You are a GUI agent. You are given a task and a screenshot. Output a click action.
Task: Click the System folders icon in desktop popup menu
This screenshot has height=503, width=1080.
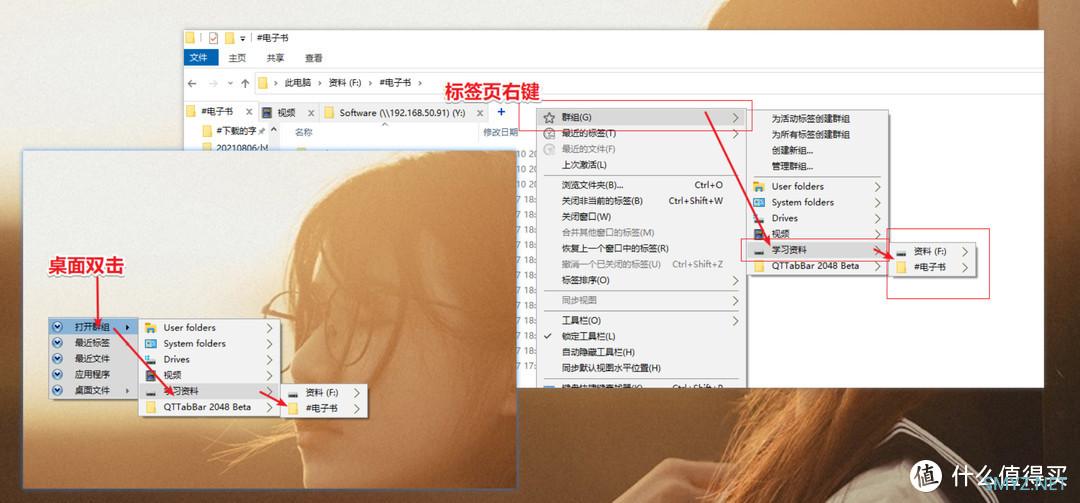(151, 344)
